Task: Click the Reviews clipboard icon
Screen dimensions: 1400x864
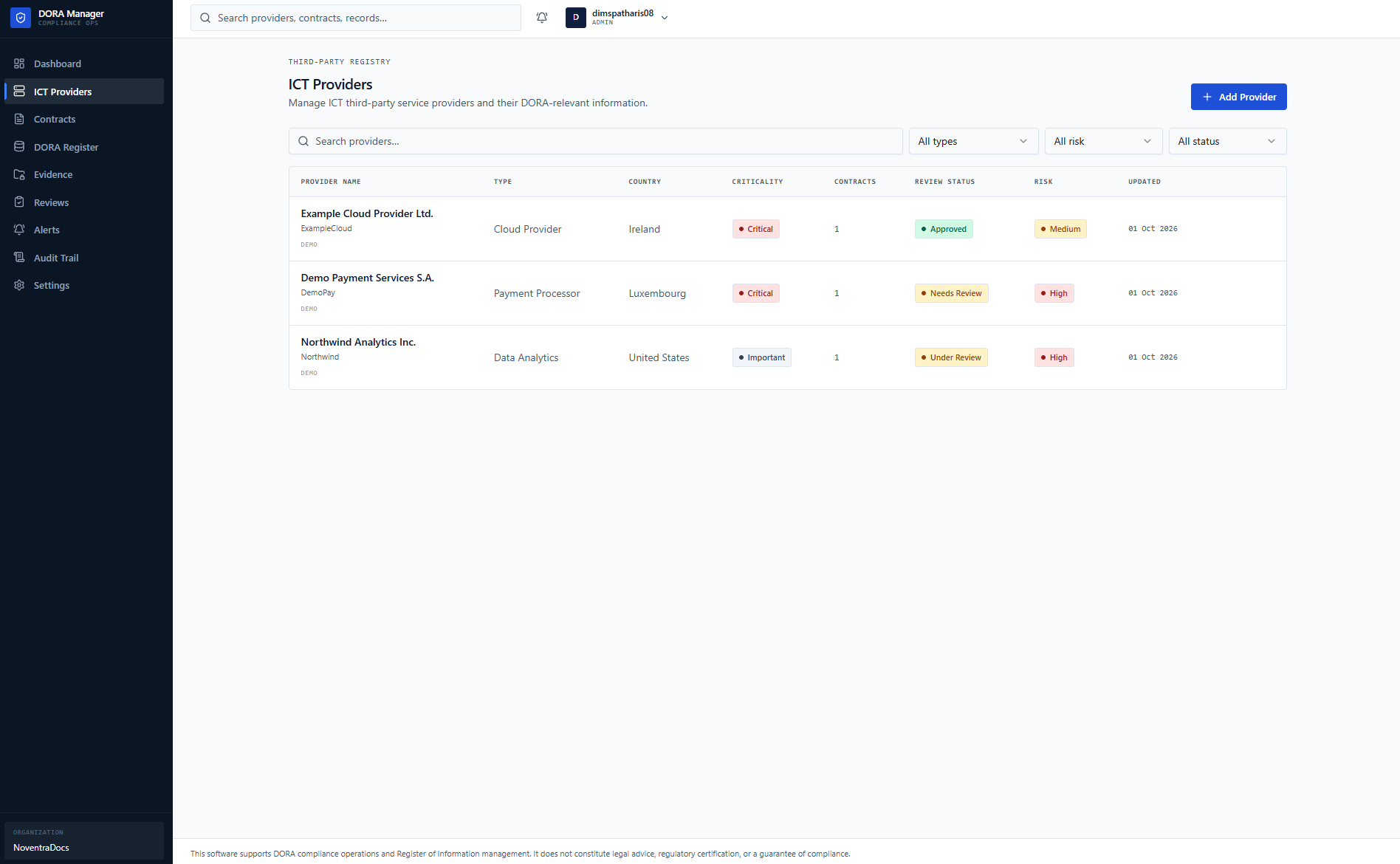Action: pos(19,202)
